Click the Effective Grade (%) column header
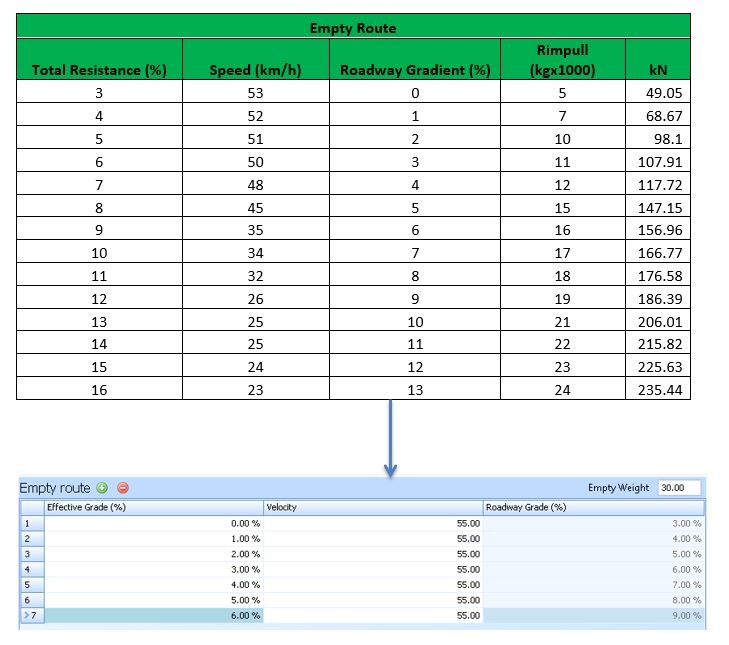The height and width of the screenshot is (645, 729). click(x=152, y=507)
